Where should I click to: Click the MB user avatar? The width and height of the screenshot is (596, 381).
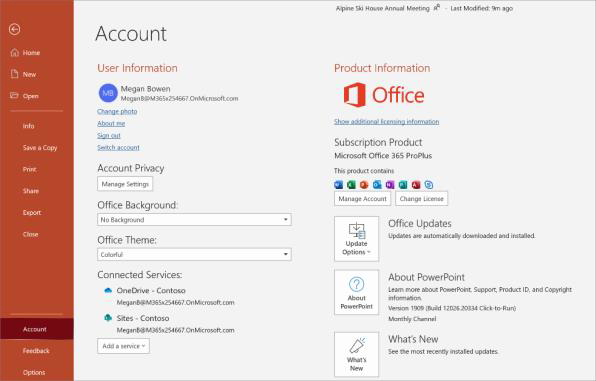point(108,93)
